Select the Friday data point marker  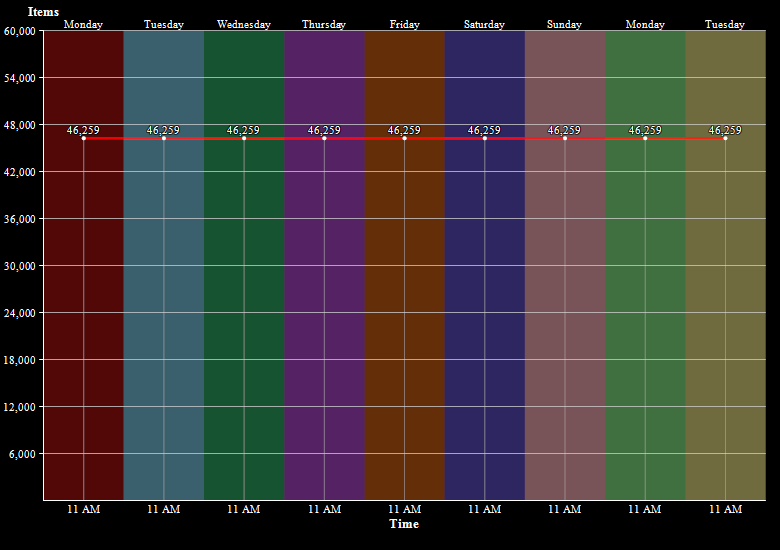pyautogui.click(x=404, y=138)
